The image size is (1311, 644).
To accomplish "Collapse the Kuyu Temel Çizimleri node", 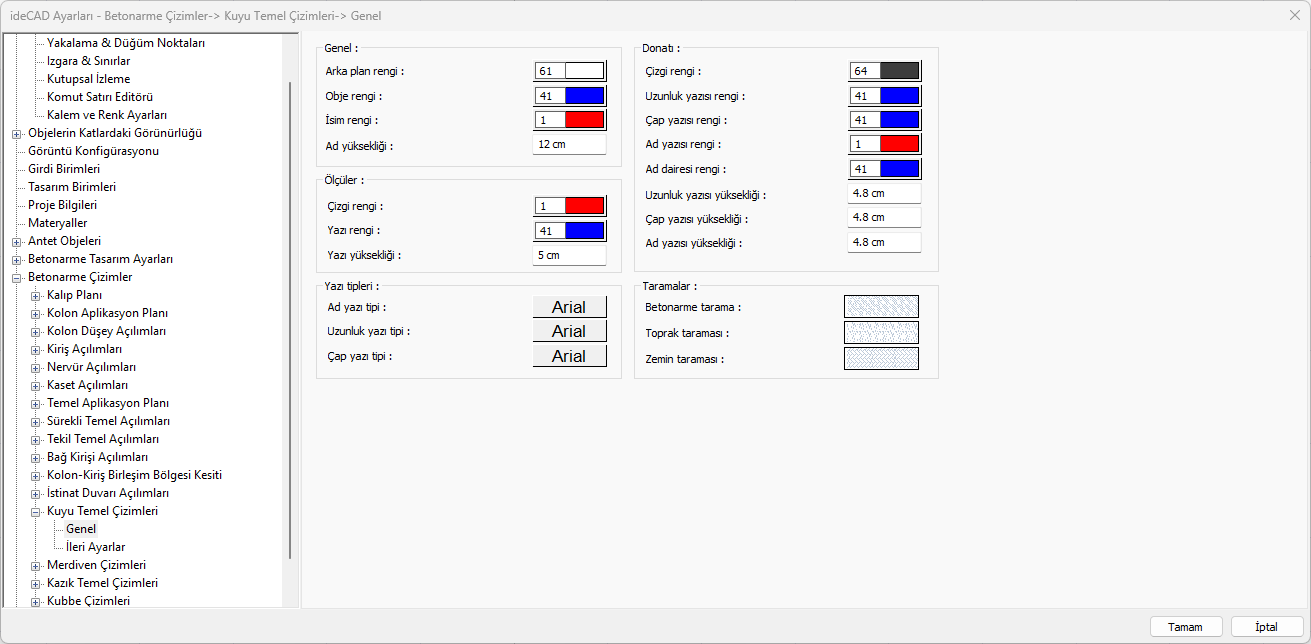I will (35, 511).
